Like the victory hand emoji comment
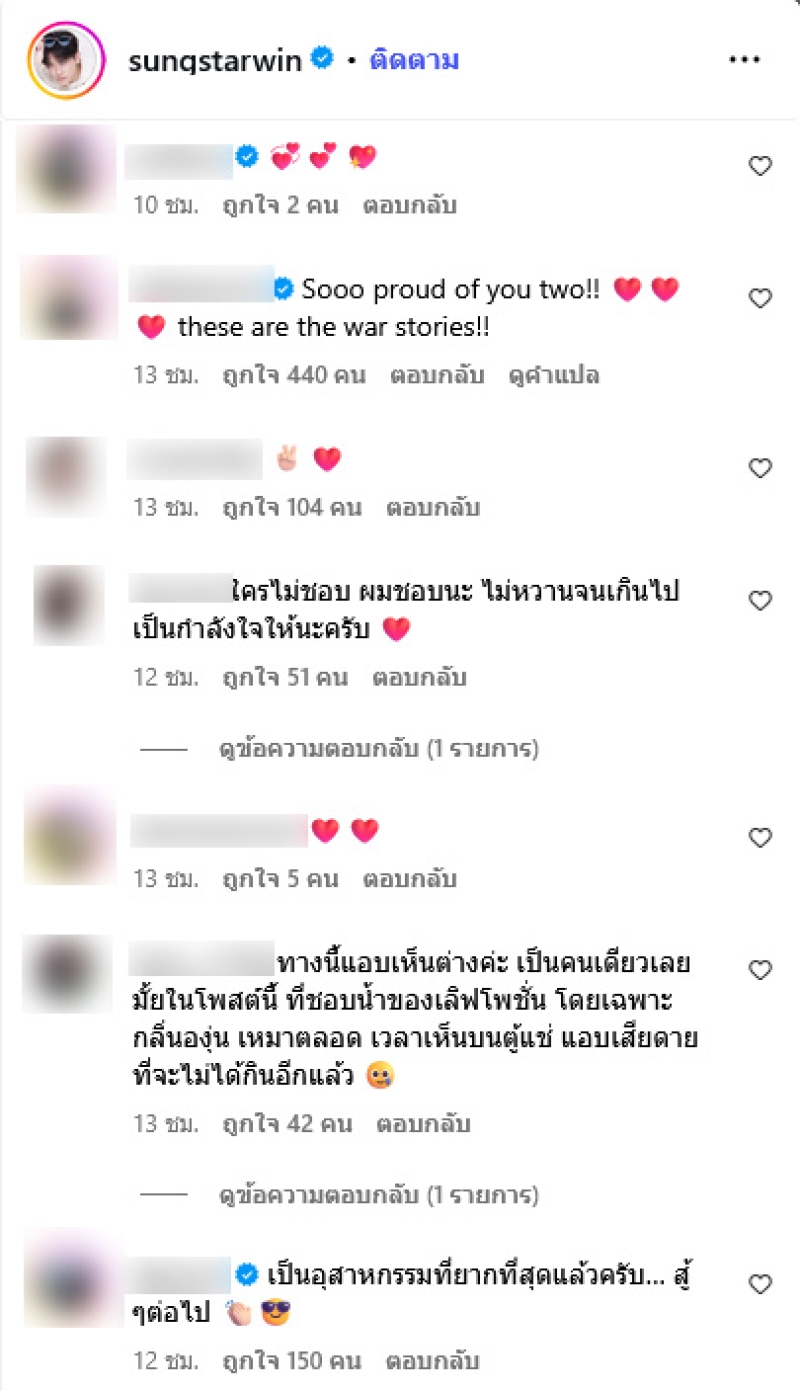Image resolution: width=800 pixels, height=1391 pixels. pos(761,468)
